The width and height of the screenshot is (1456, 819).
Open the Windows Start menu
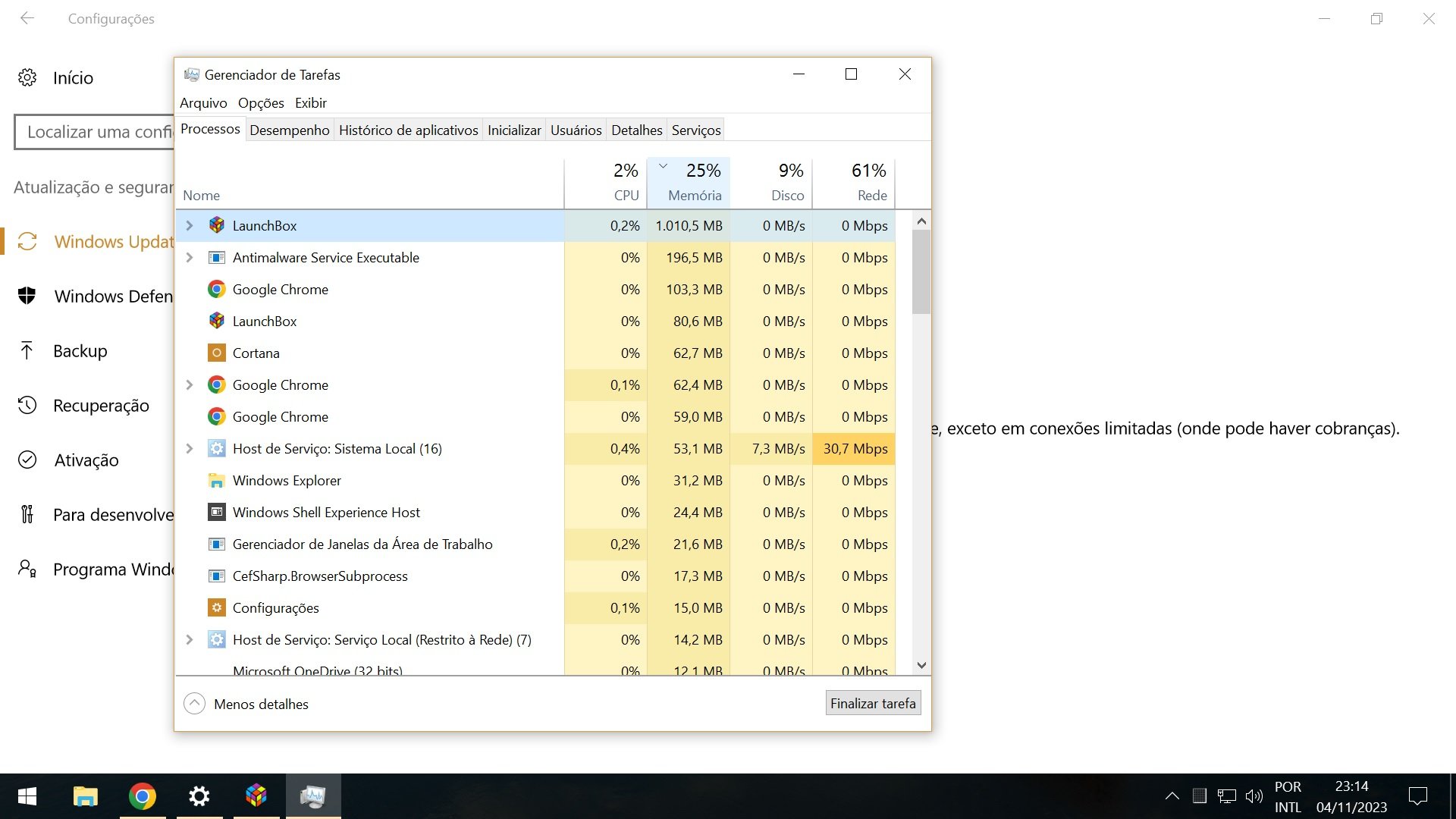click(27, 796)
